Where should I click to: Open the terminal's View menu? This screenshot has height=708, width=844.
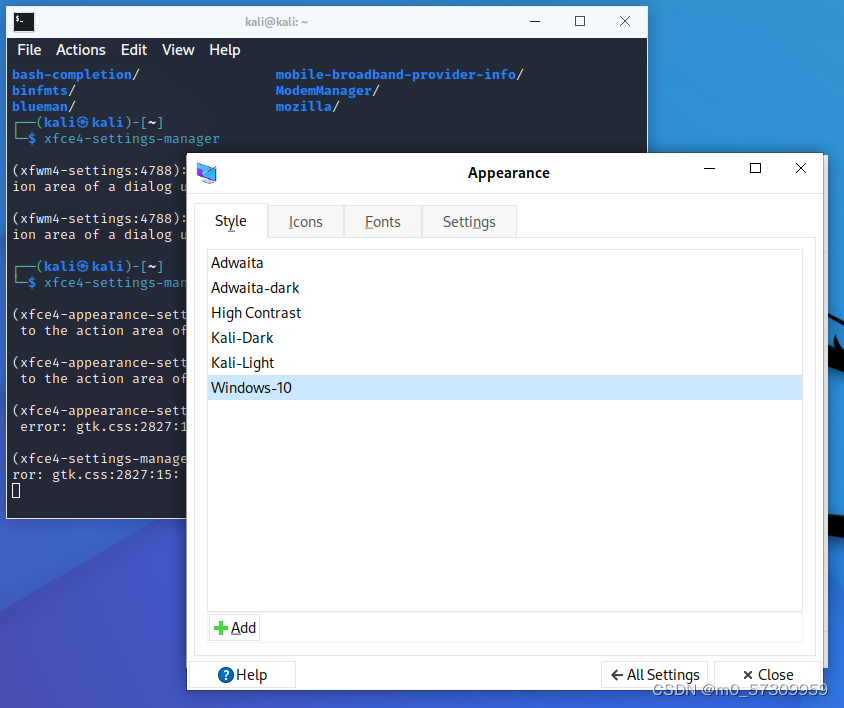coord(178,50)
